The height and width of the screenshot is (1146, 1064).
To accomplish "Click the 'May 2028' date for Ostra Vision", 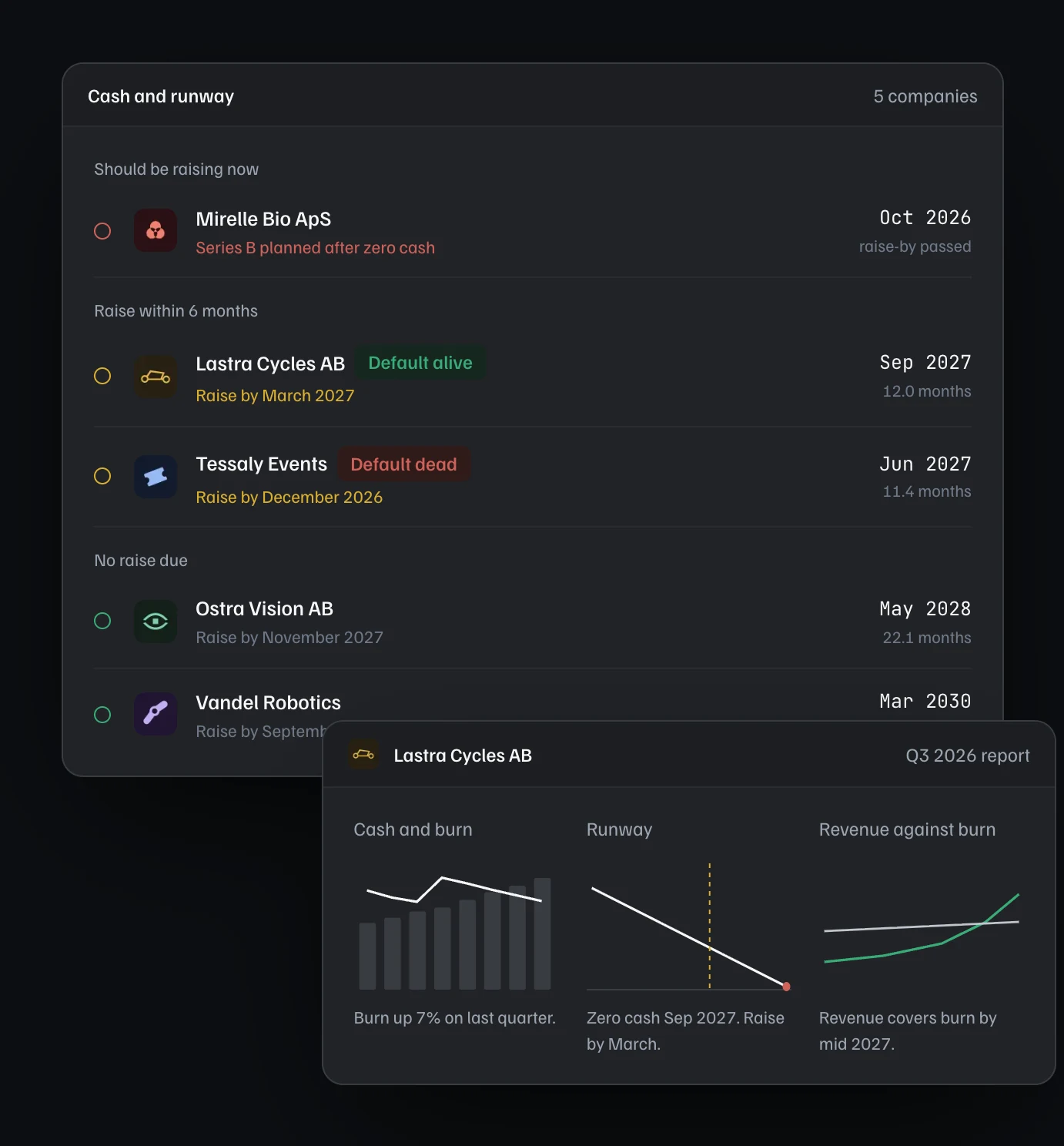I will (925, 609).
